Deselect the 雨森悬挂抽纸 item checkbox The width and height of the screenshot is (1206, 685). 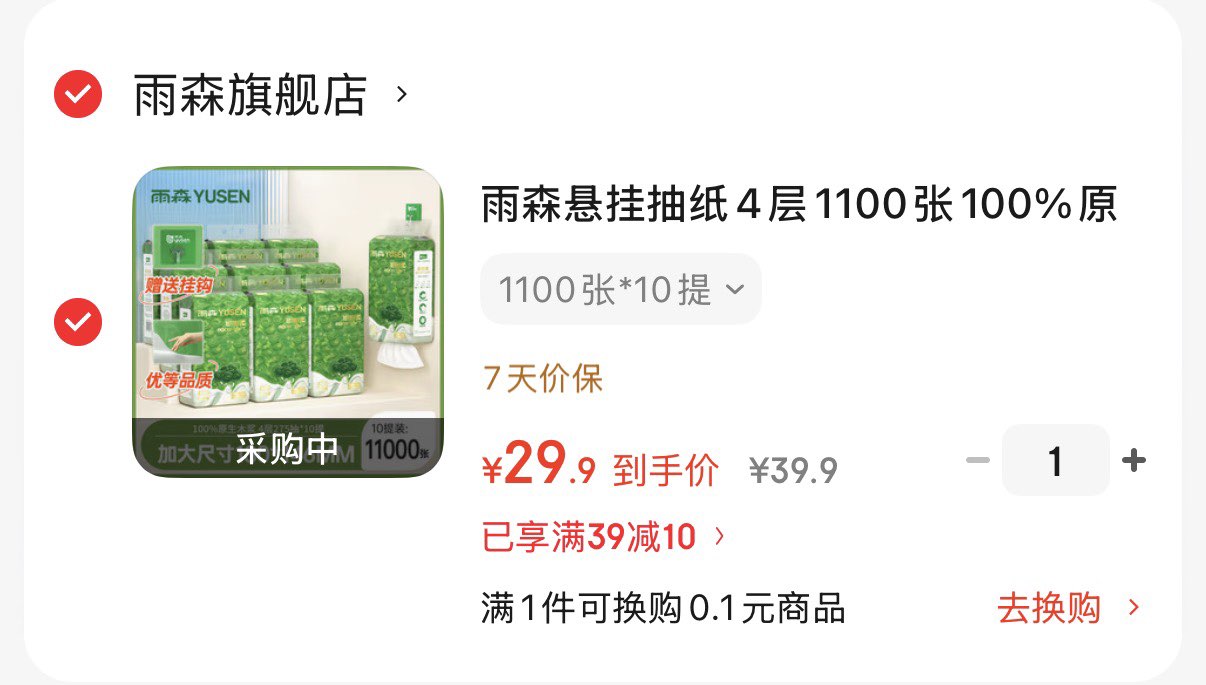click(78, 322)
